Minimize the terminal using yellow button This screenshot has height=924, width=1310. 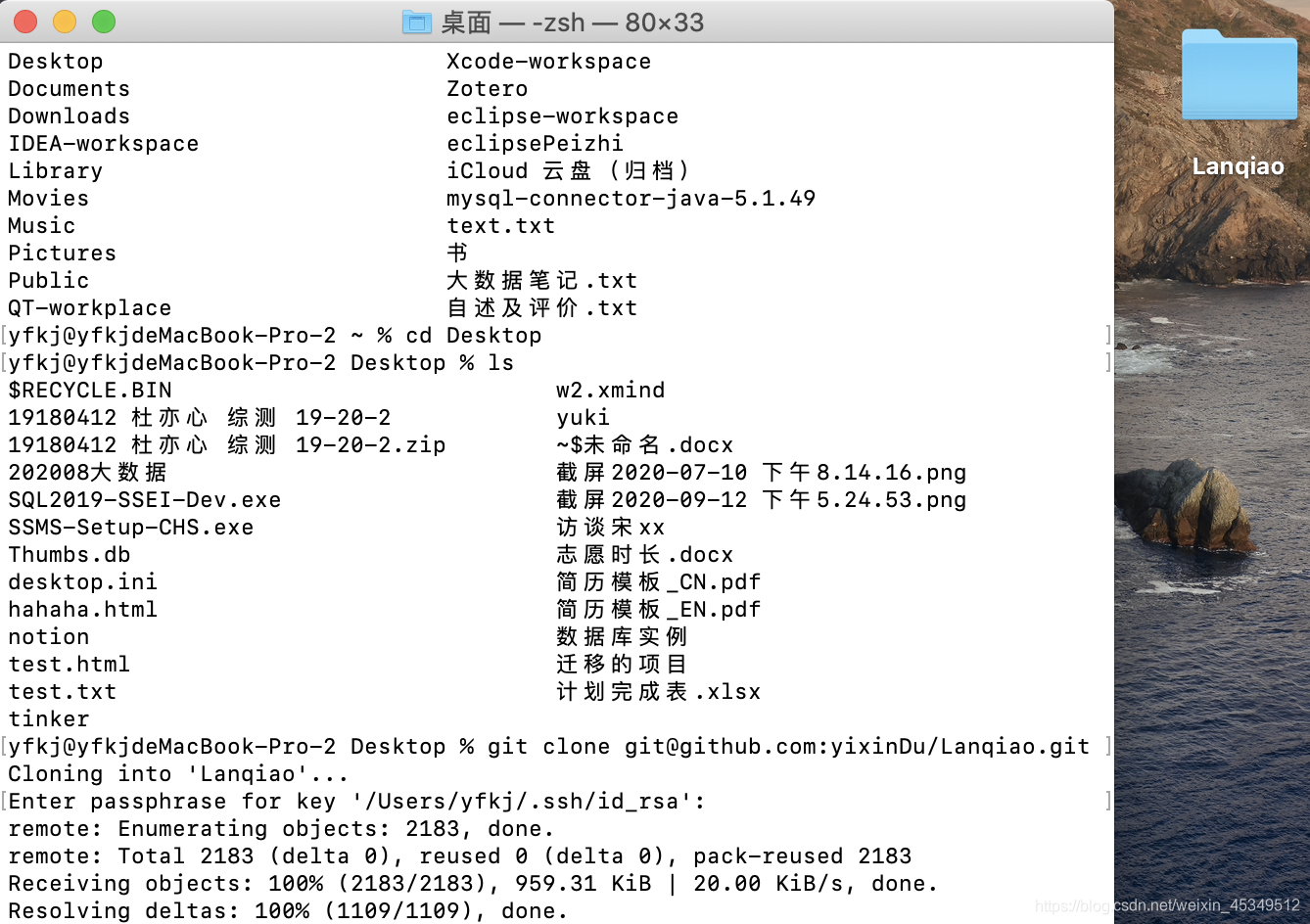(x=65, y=22)
